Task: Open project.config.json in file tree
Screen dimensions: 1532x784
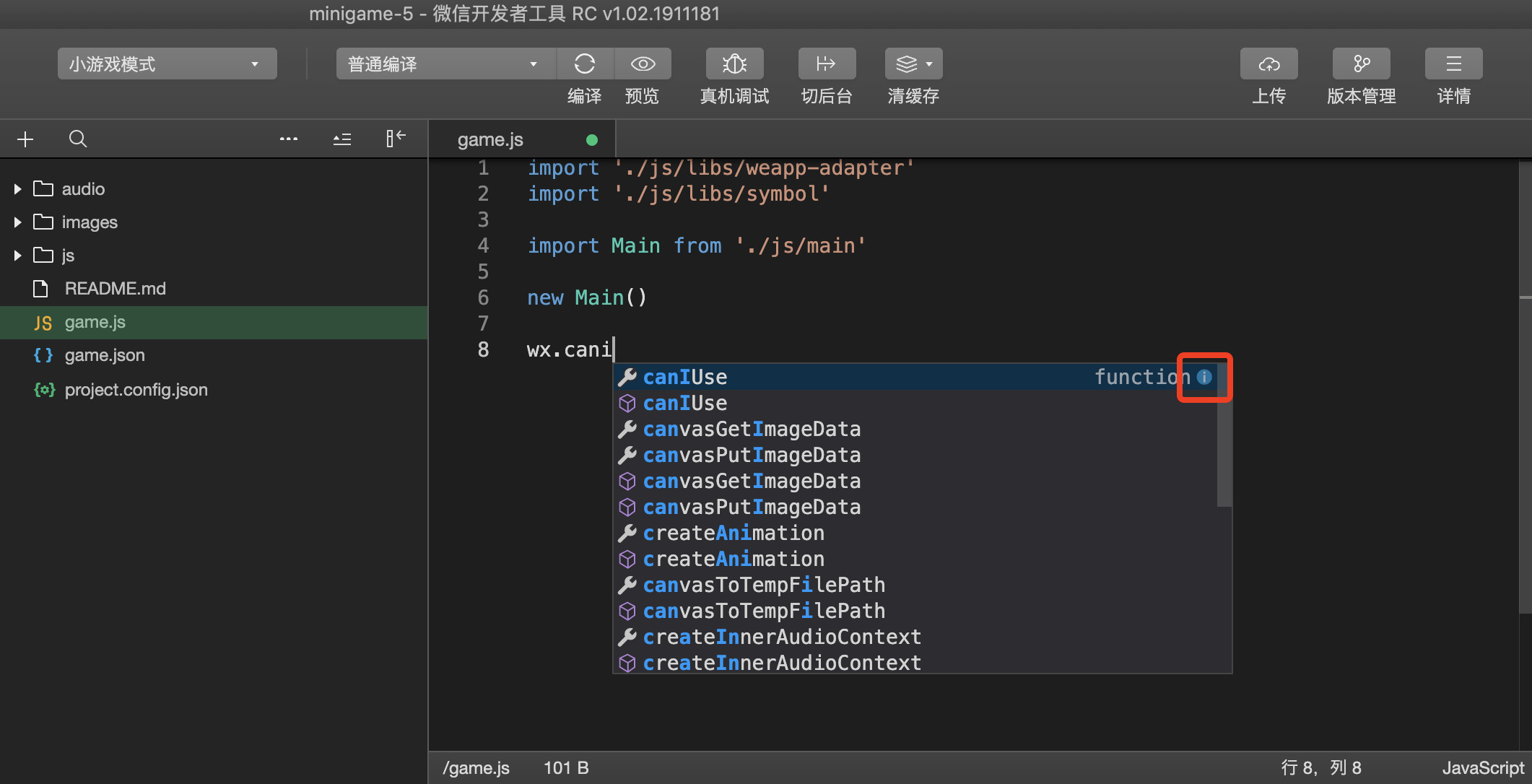Action: [214, 390]
